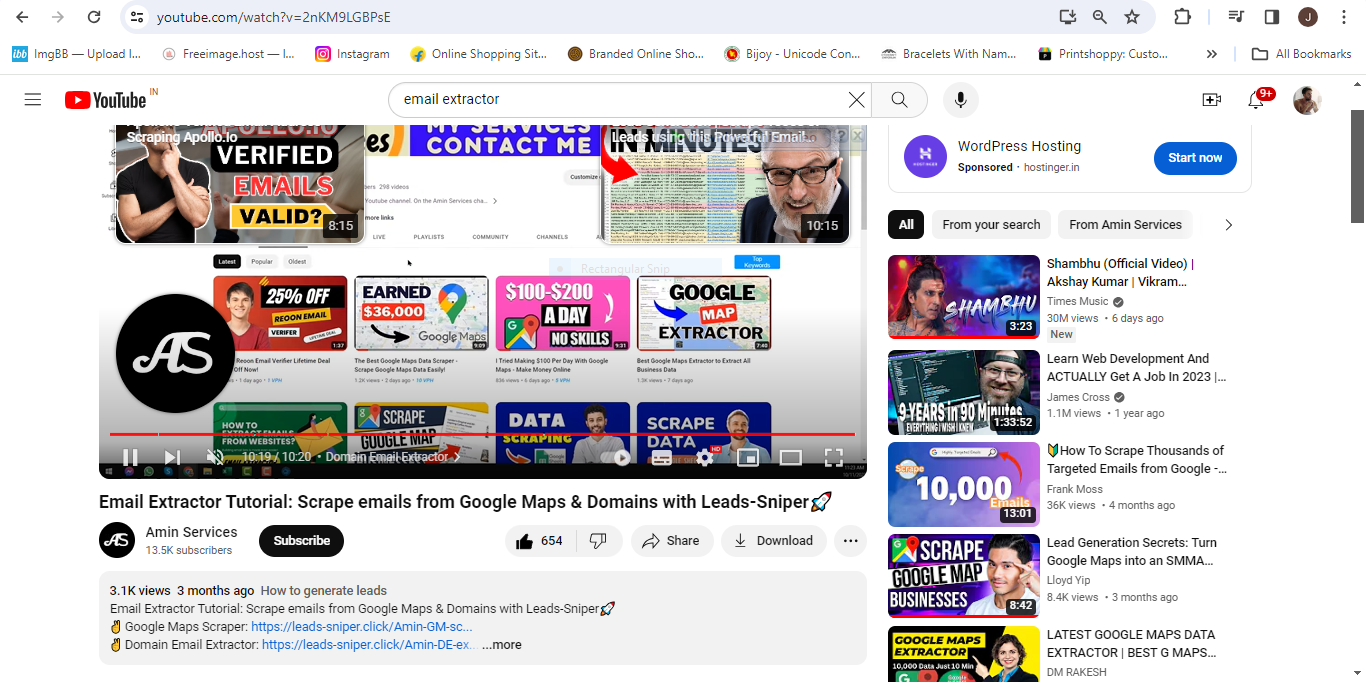
Task: Click the AS channel watermark in the player
Action: [x=176, y=354]
